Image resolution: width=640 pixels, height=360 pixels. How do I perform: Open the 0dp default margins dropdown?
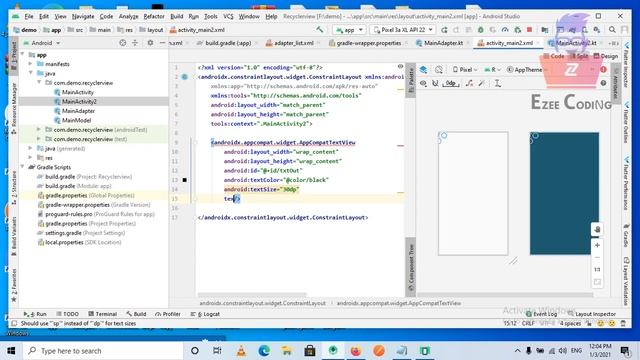click(451, 83)
